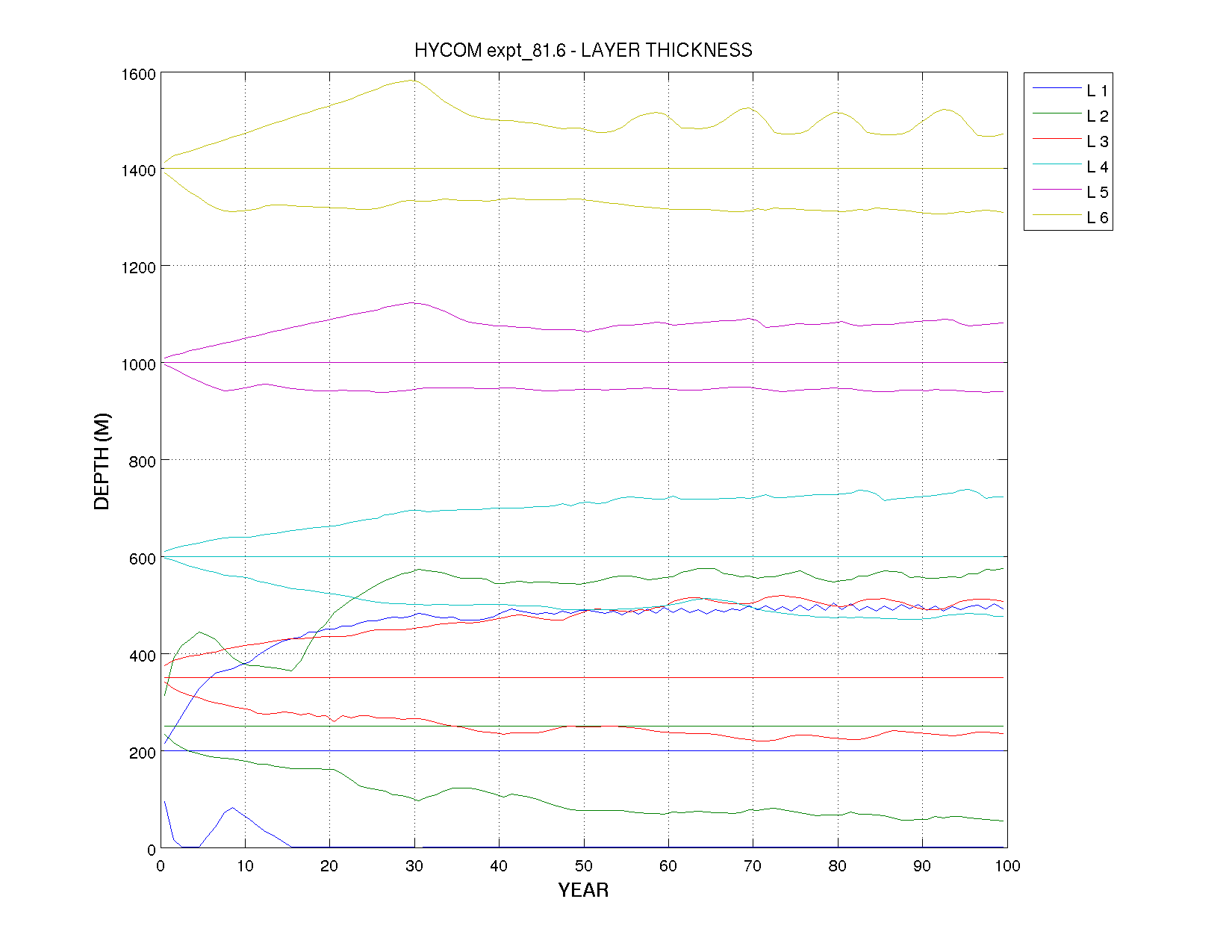
Task: Click the 1600 tick label on the depth axis
Action: coord(138,75)
